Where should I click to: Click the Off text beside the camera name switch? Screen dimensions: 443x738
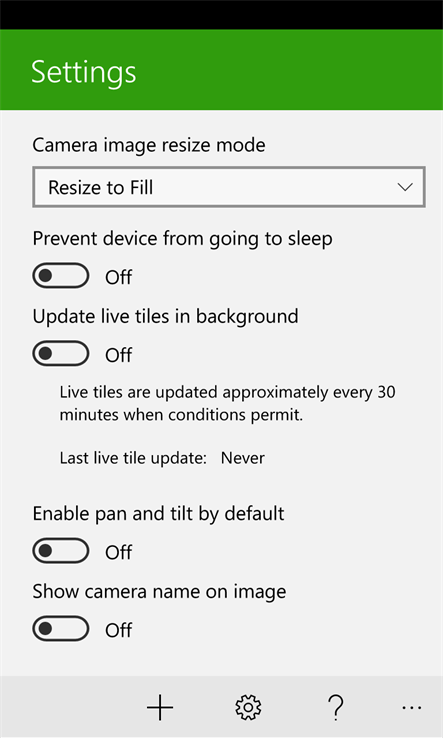pyautogui.click(x=118, y=630)
